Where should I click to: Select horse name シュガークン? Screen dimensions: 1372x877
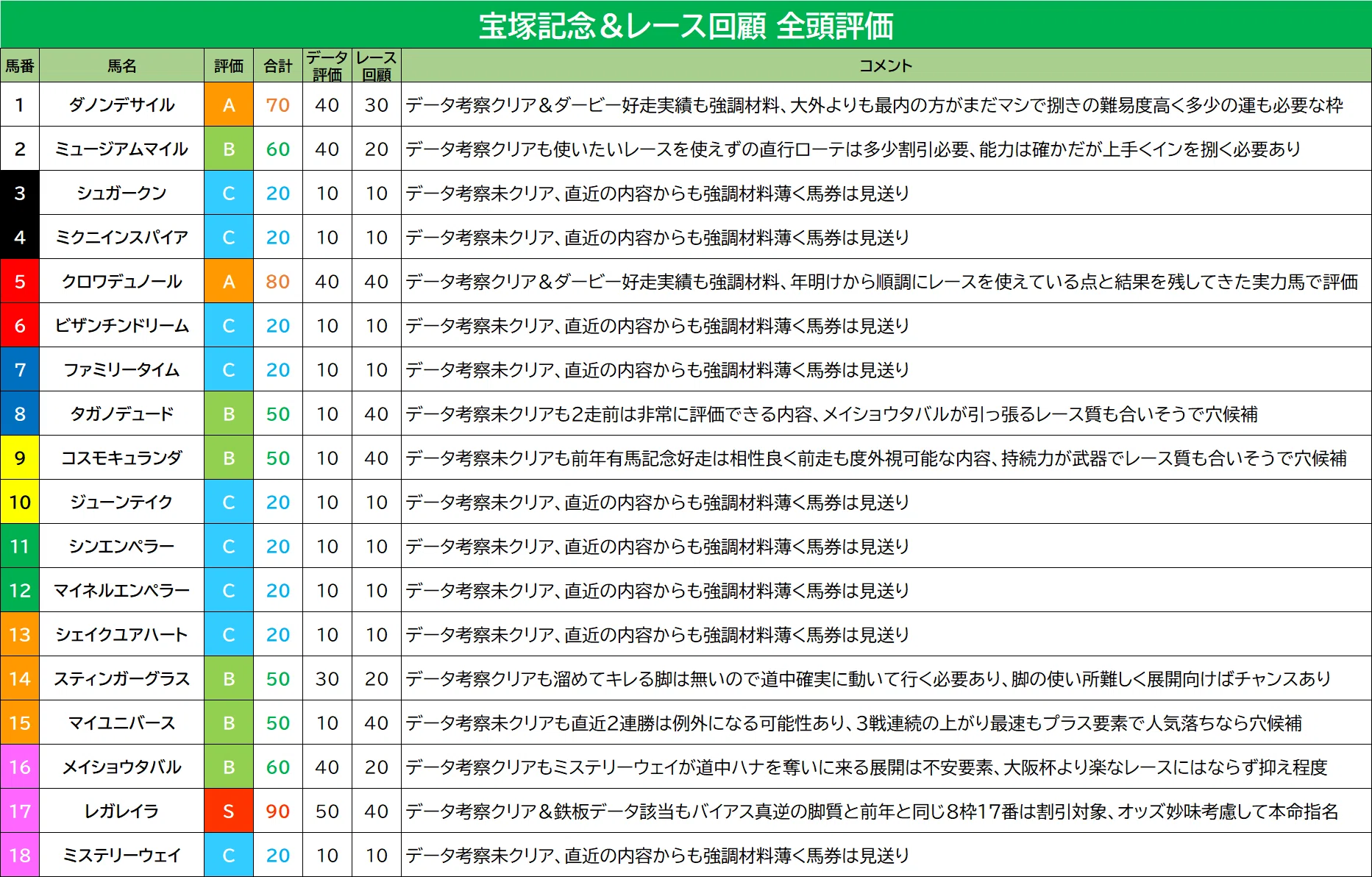[121, 193]
